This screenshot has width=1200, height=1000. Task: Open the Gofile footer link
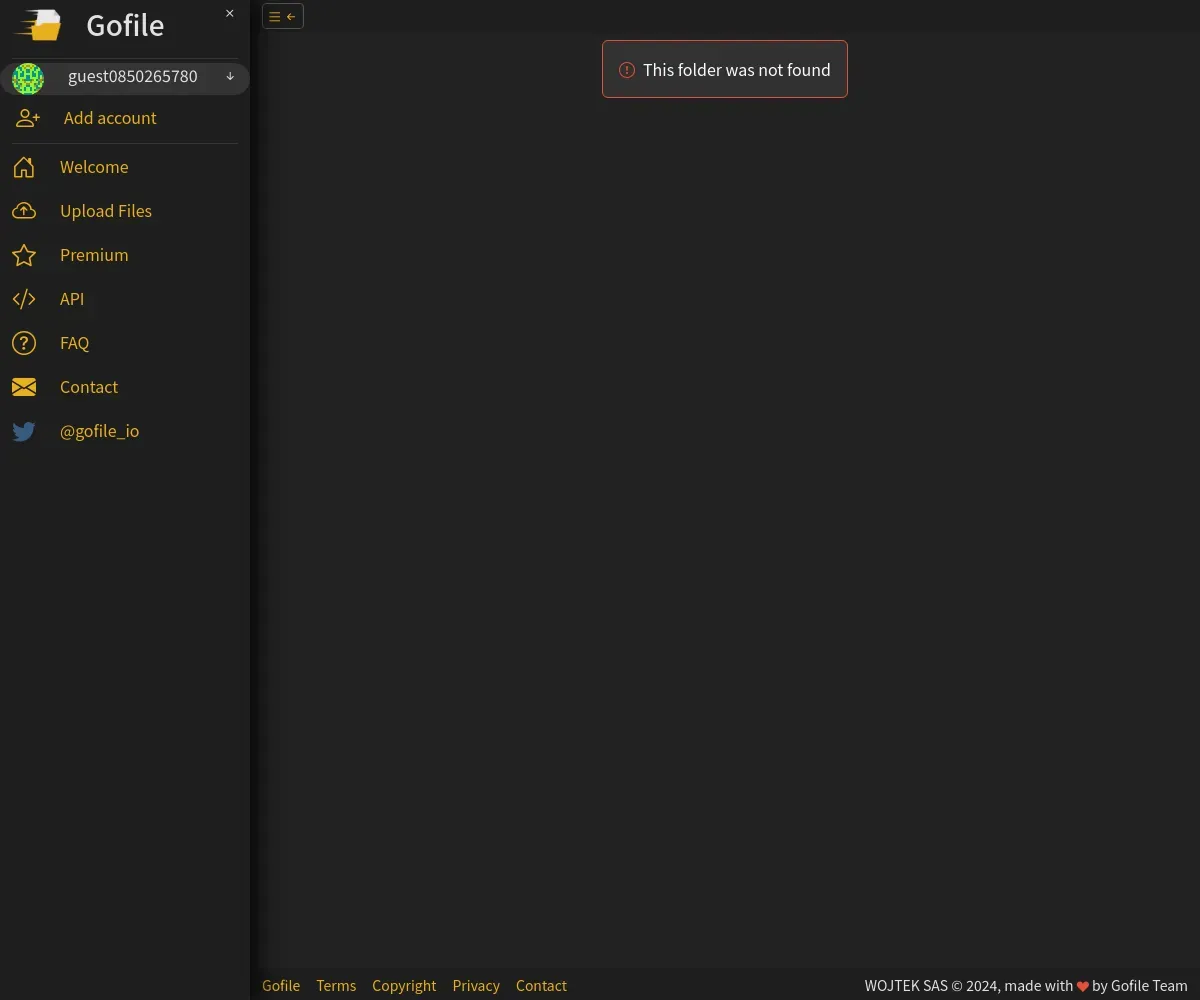(281, 986)
